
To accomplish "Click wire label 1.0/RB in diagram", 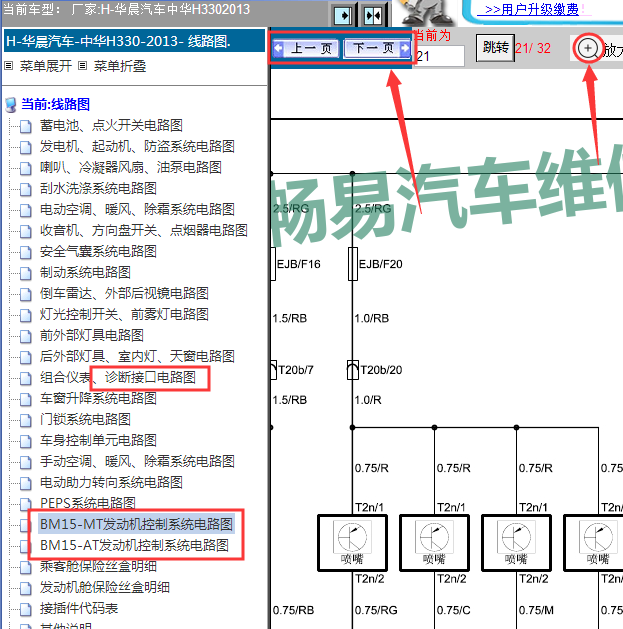I will tap(371, 319).
